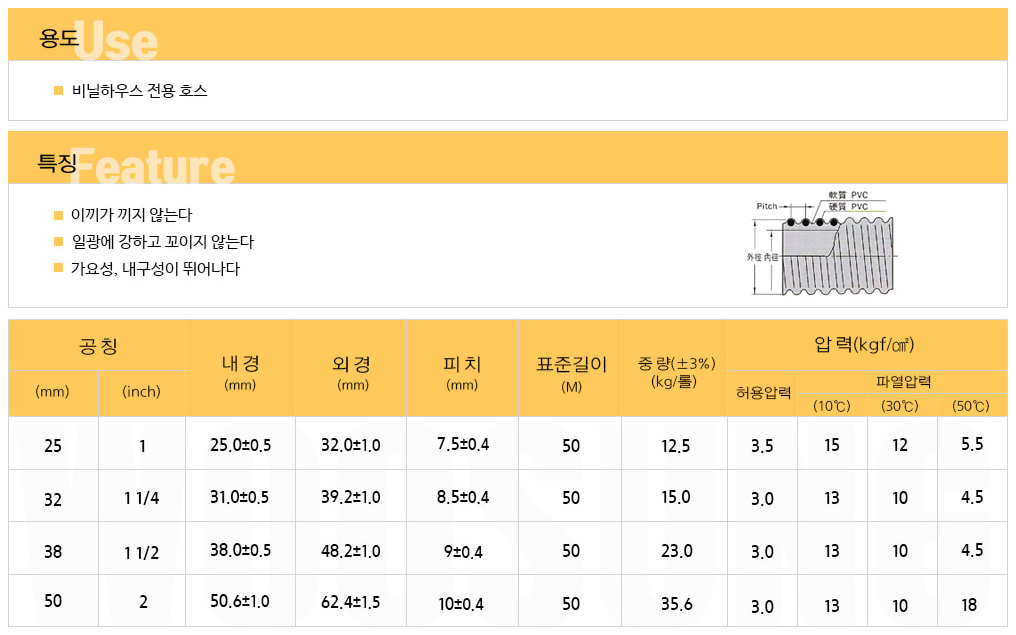Click the '(10℃)' temperature header

point(832,406)
